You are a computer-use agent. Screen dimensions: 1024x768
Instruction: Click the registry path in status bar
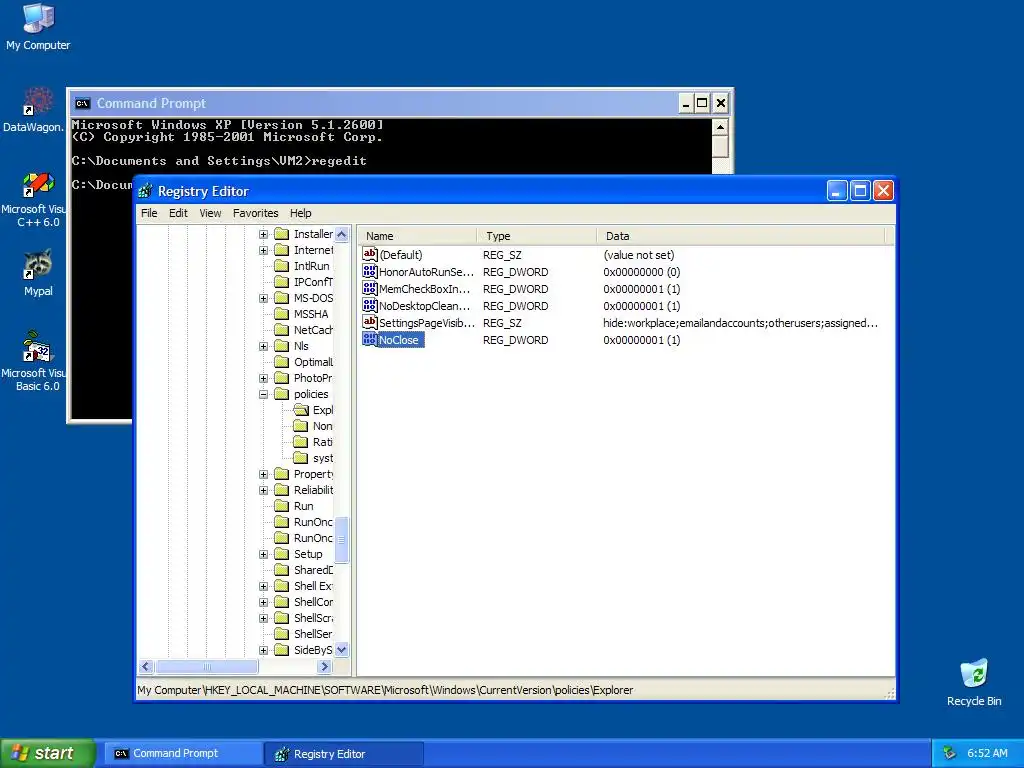tap(385, 690)
